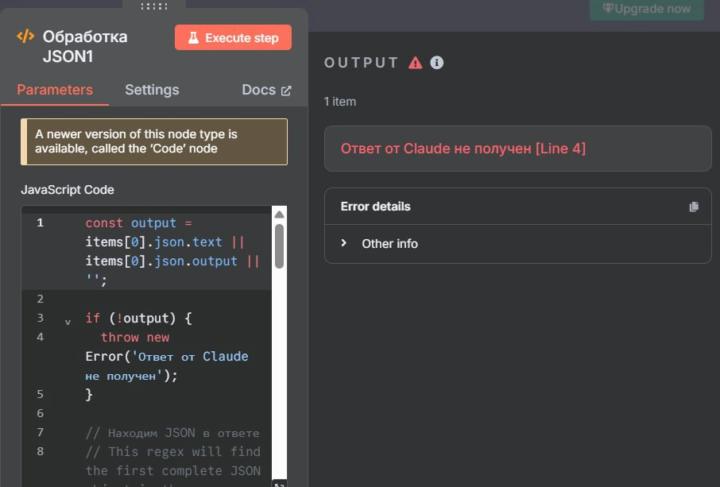Viewport: 720px width, 487px height.
Task: Click the info icon beside OUTPUT
Action: click(x=437, y=63)
